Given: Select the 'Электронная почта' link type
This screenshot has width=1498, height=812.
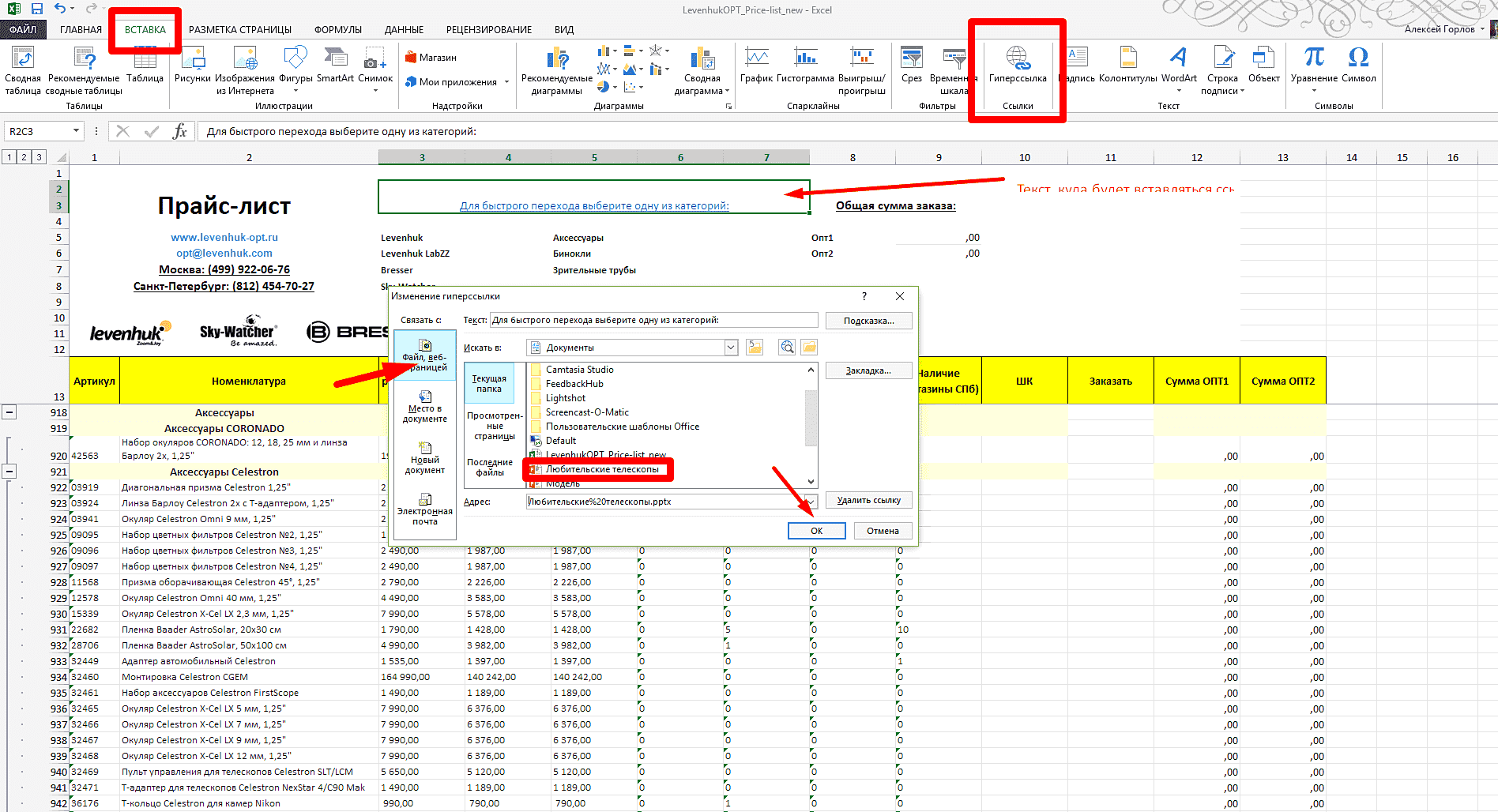Looking at the screenshot, I should pyautogui.click(x=425, y=508).
